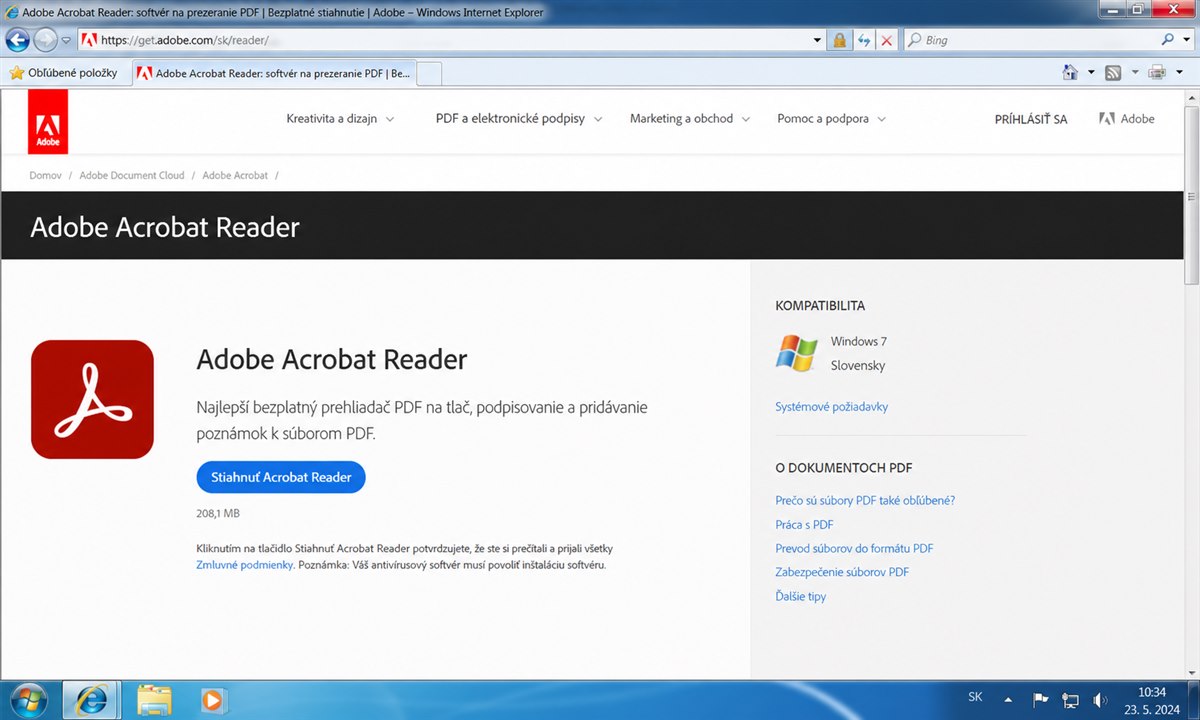This screenshot has height=720, width=1200.
Task: Click the volume speaker tray icon
Action: tap(1100, 700)
